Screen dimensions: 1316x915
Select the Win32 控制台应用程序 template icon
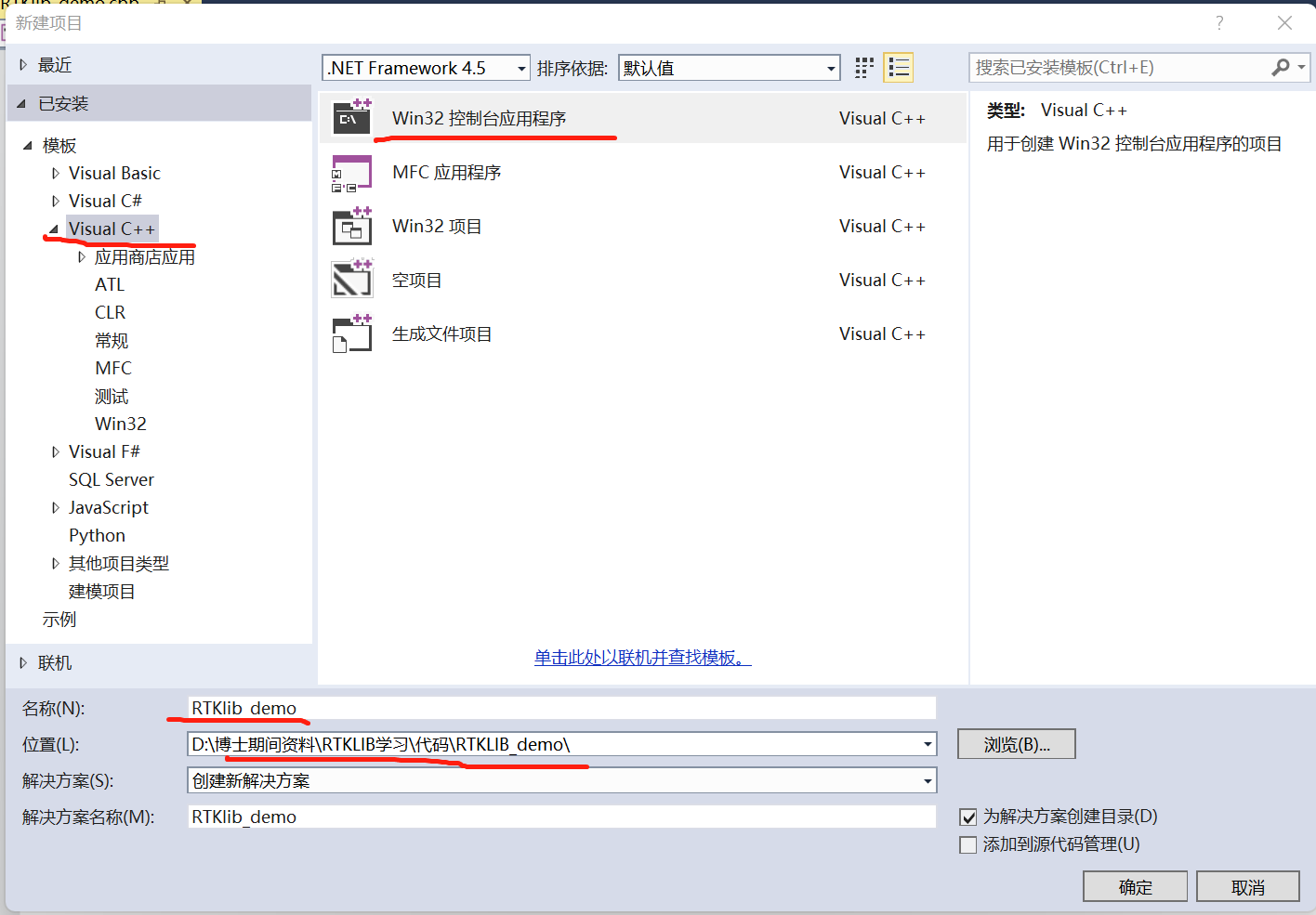click(x=353, y=118)
